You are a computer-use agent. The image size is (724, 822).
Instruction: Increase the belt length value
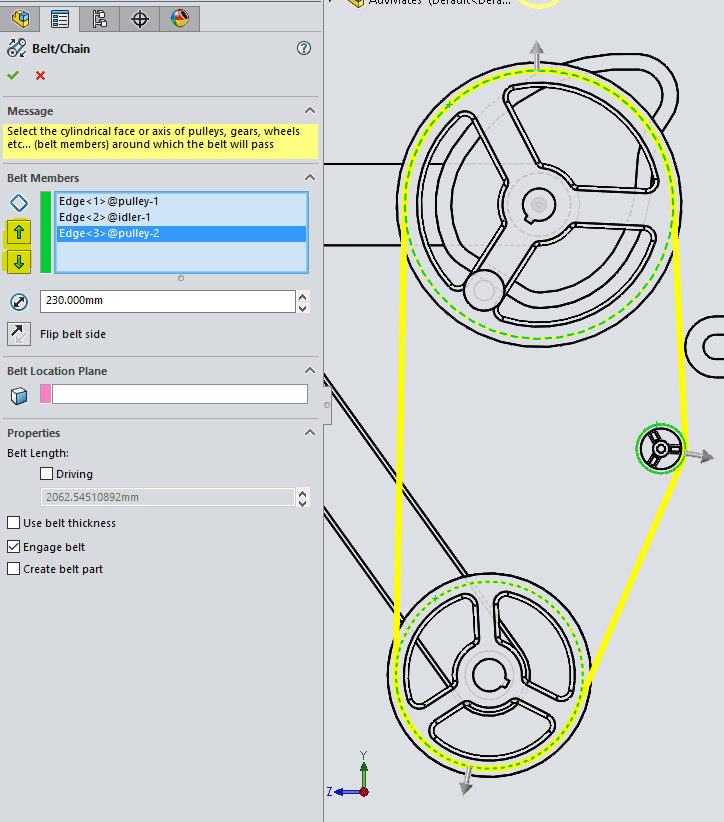tap(302, 493)
